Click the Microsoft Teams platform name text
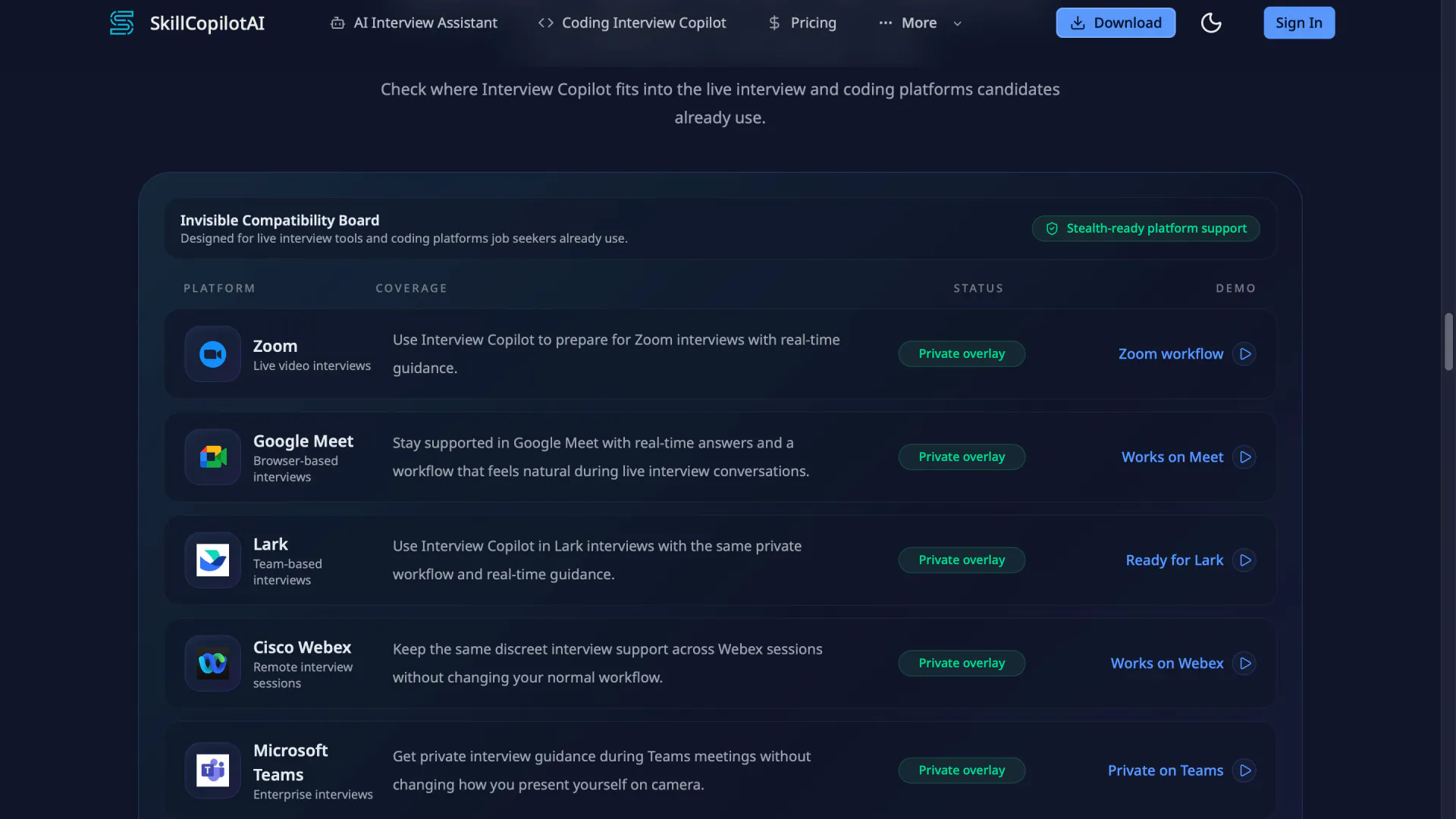 coord(290,762)
